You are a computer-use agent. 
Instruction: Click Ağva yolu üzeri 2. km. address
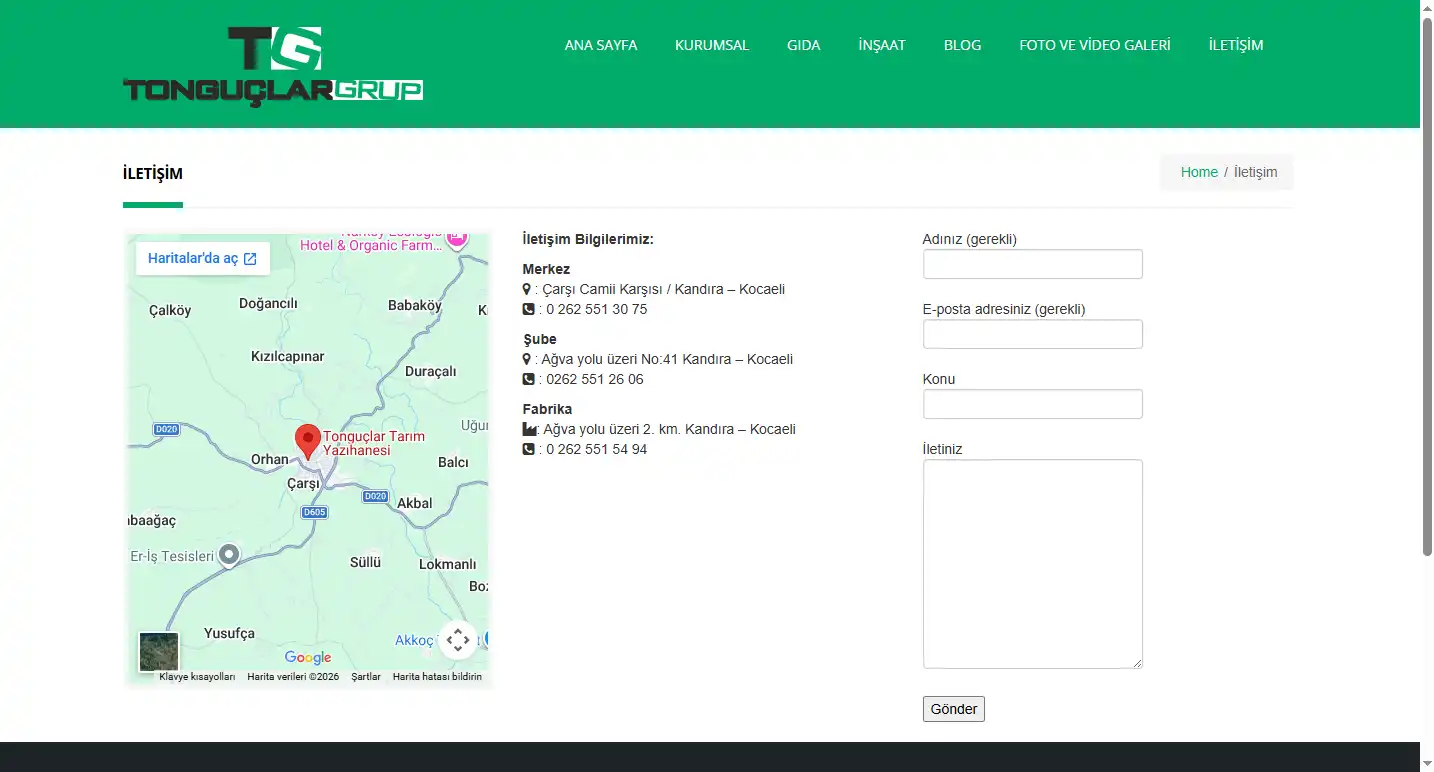click(669, 429)
